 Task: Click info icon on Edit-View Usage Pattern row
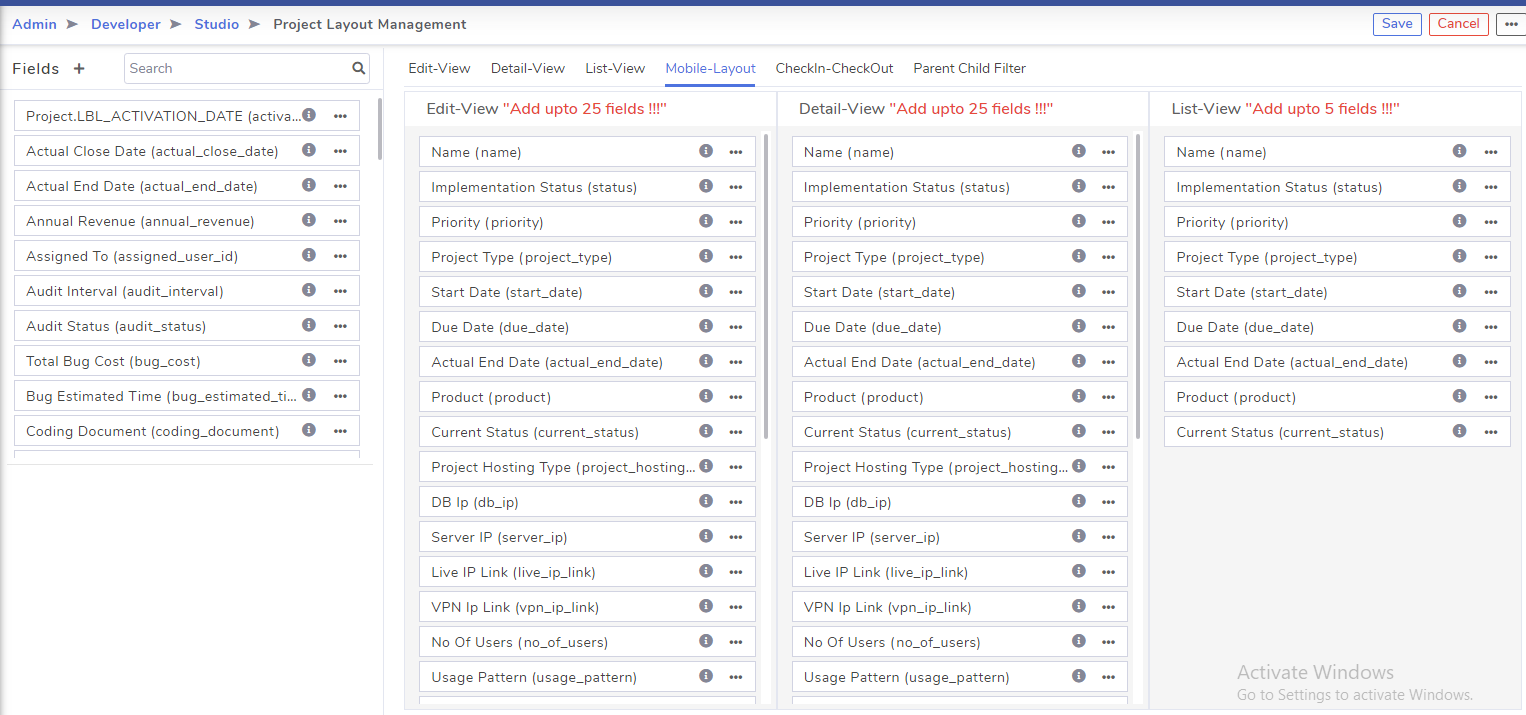706,676
